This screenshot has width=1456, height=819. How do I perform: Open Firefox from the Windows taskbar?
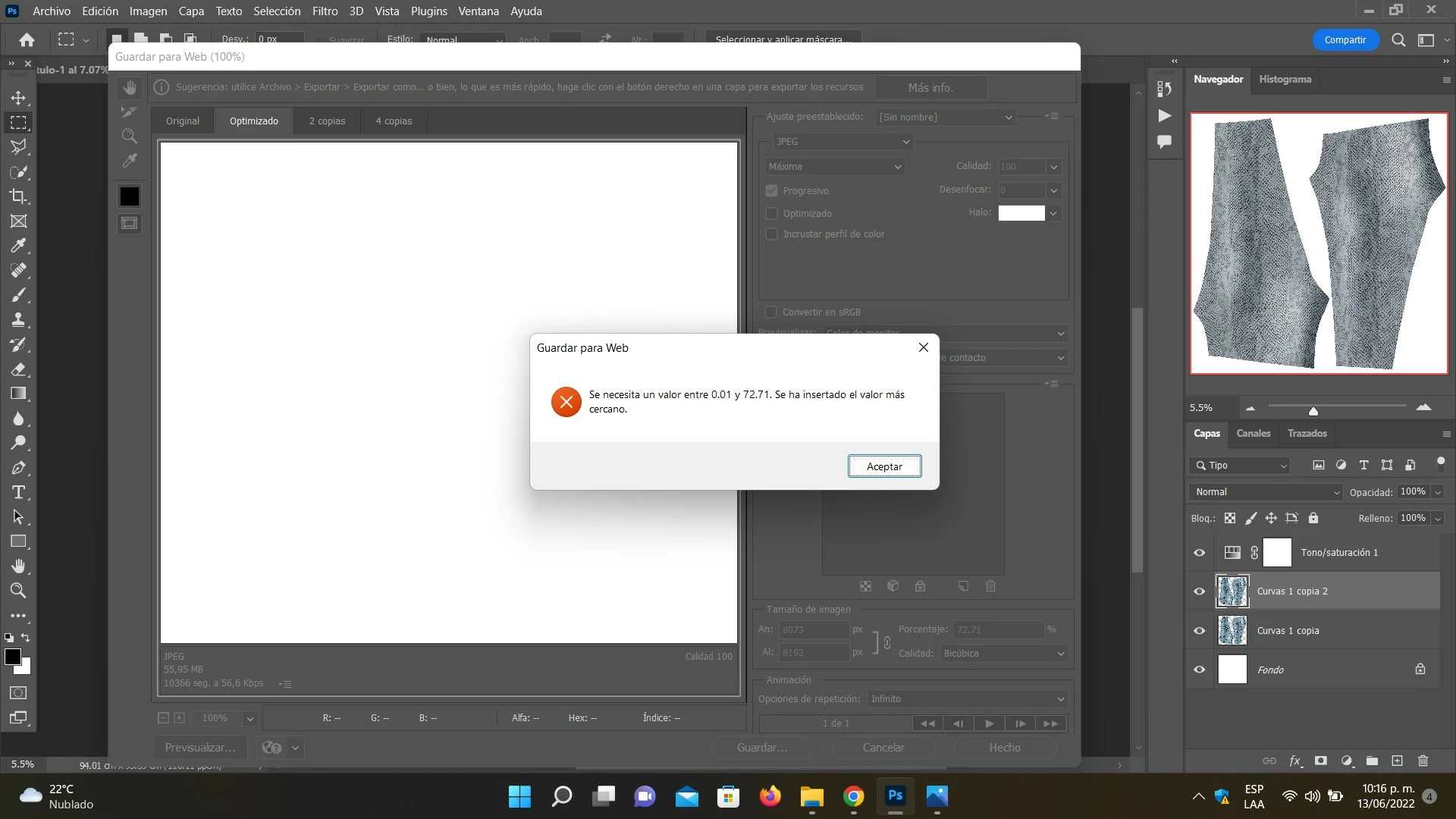pyautogui.click(x=770, y=796)
